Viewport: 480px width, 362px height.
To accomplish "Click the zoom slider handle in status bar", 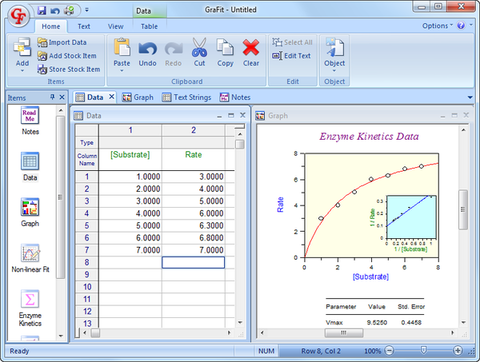I will [x=423, y=350].
